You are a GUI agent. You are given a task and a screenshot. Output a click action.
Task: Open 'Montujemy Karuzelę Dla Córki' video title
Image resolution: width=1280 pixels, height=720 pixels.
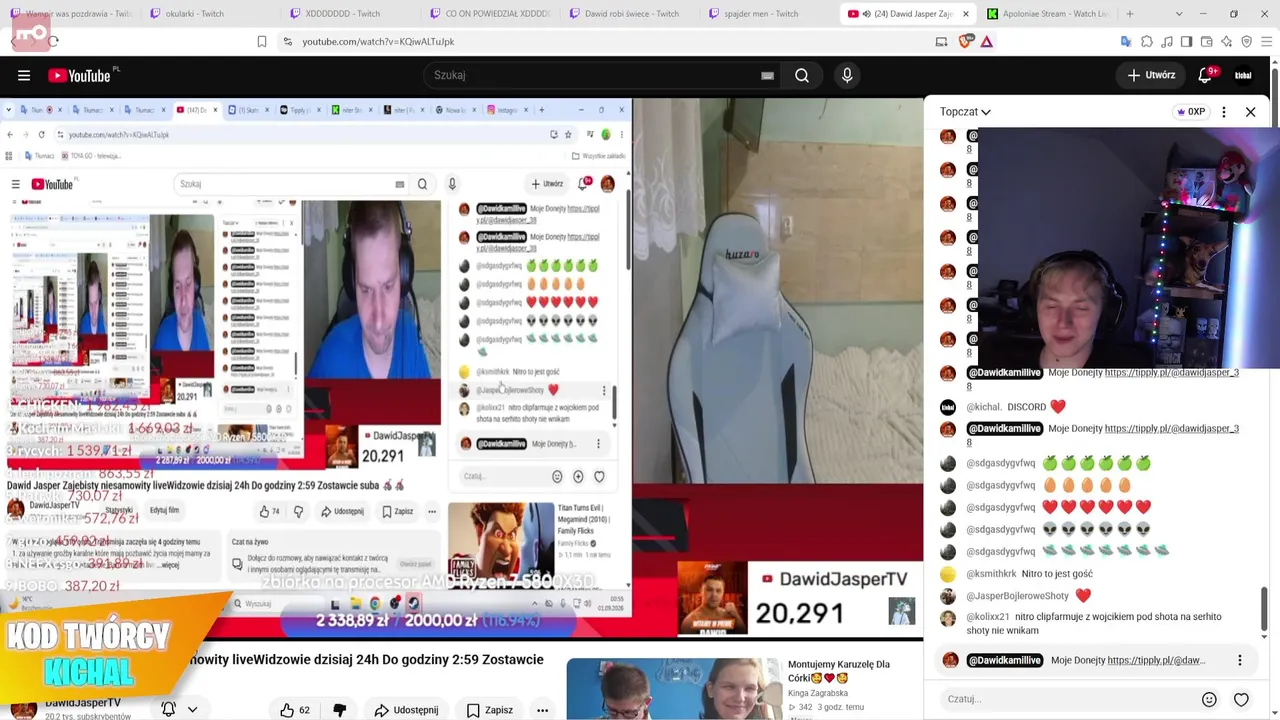[838, 671]
